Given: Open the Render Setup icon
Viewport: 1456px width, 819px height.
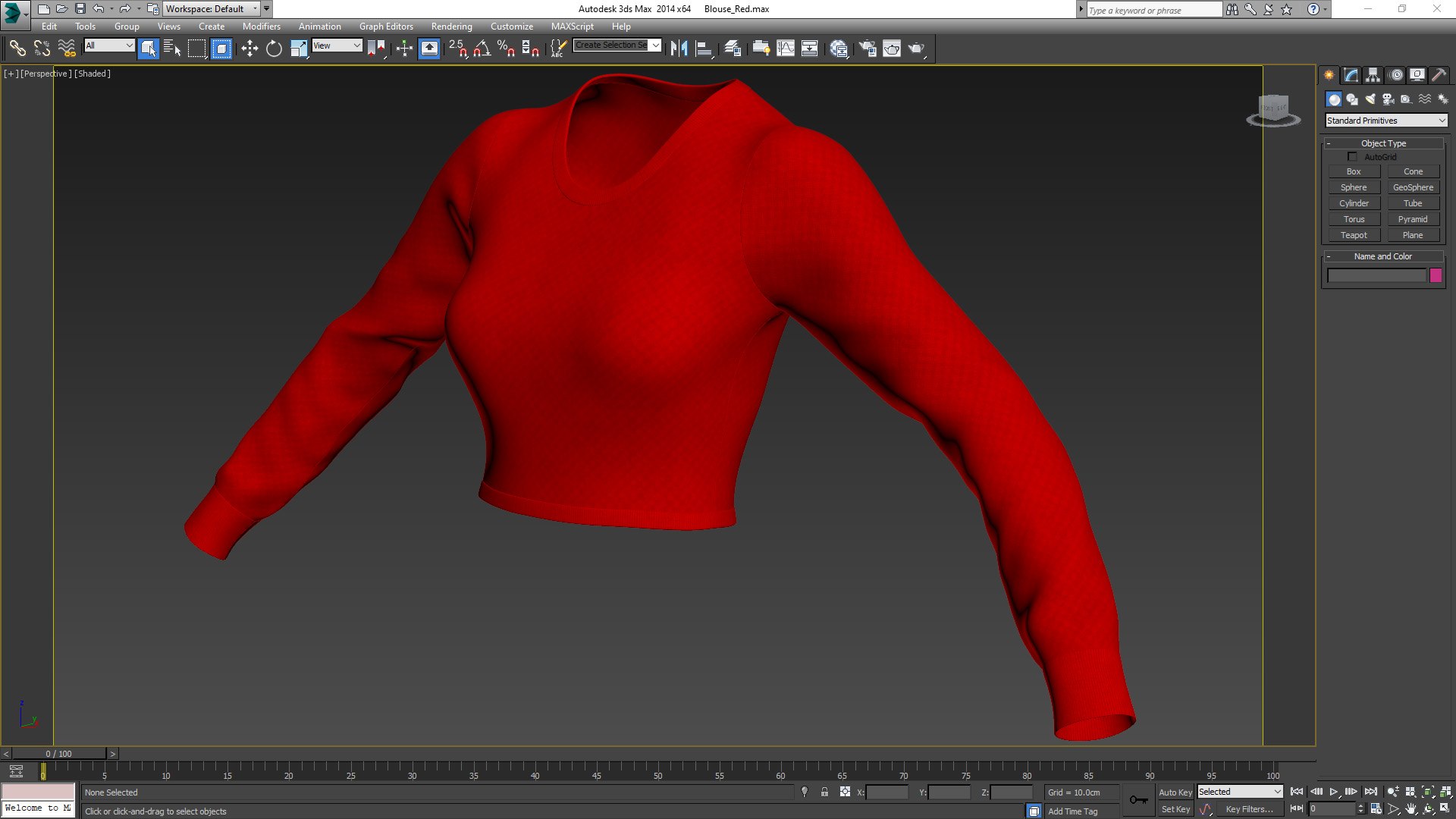Looking at the screenshot, I should pos(868,49).
